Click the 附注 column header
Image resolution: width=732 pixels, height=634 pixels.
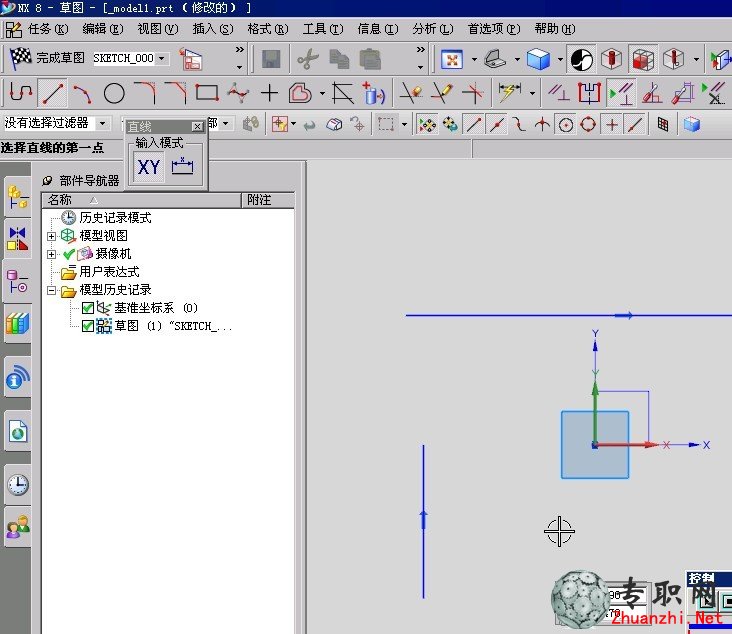[x=268, y=200]
